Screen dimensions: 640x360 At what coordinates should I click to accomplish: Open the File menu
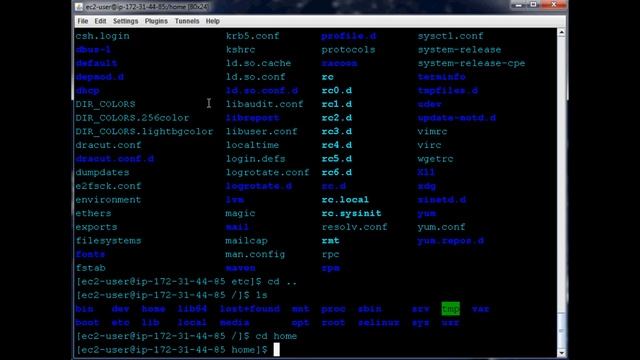pos(82,21)
